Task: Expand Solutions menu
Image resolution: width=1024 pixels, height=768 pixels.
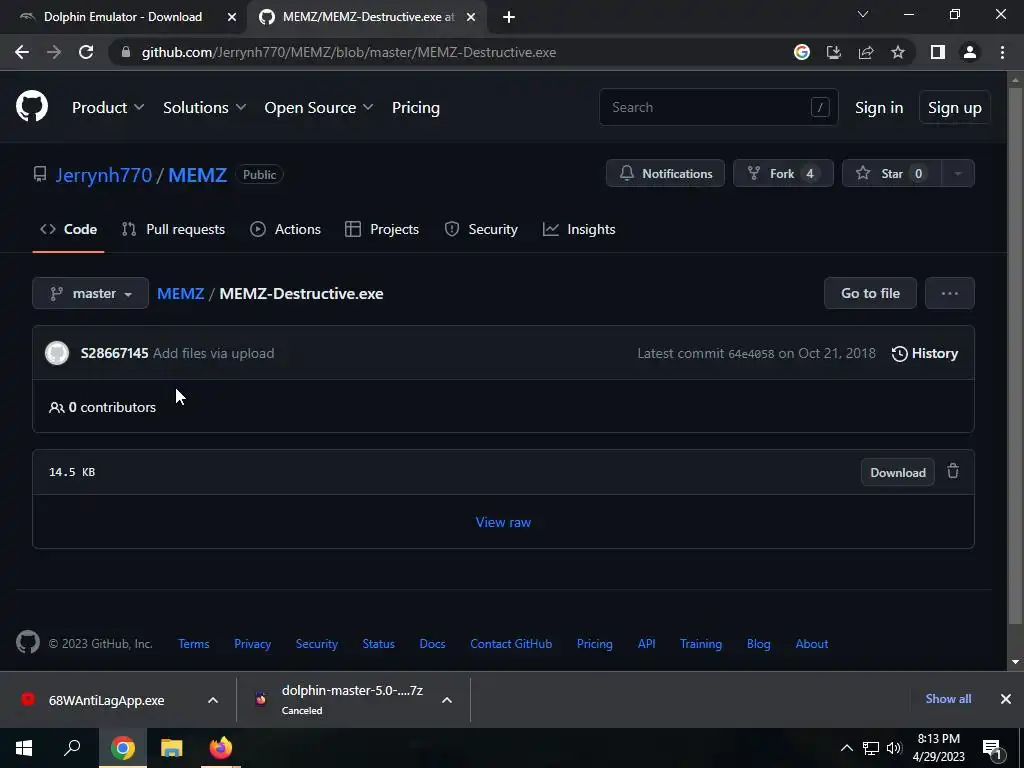Action: pyautogui.click(x=204, y=108)
